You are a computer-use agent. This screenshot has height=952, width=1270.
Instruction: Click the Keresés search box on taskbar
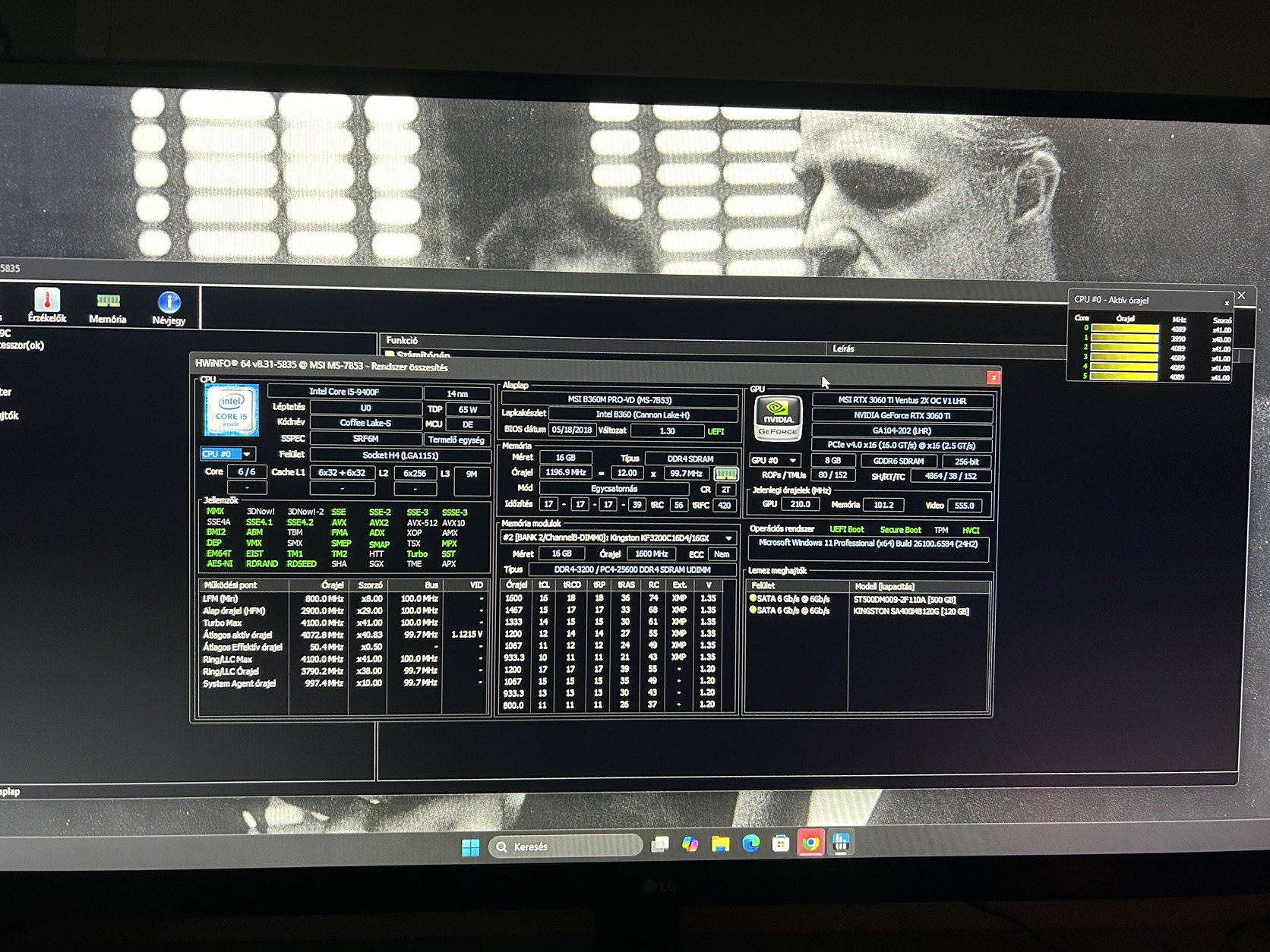pos(566,846)
